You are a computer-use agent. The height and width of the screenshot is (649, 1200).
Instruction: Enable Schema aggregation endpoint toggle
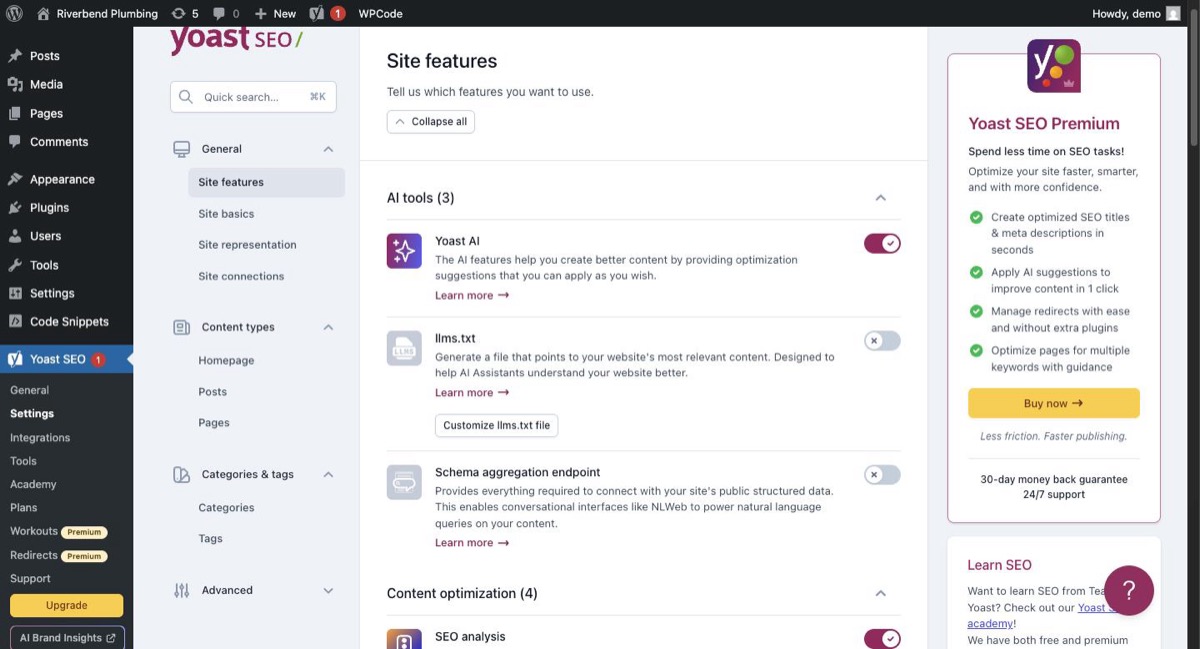pyautogui.click(x=882, y=475)
